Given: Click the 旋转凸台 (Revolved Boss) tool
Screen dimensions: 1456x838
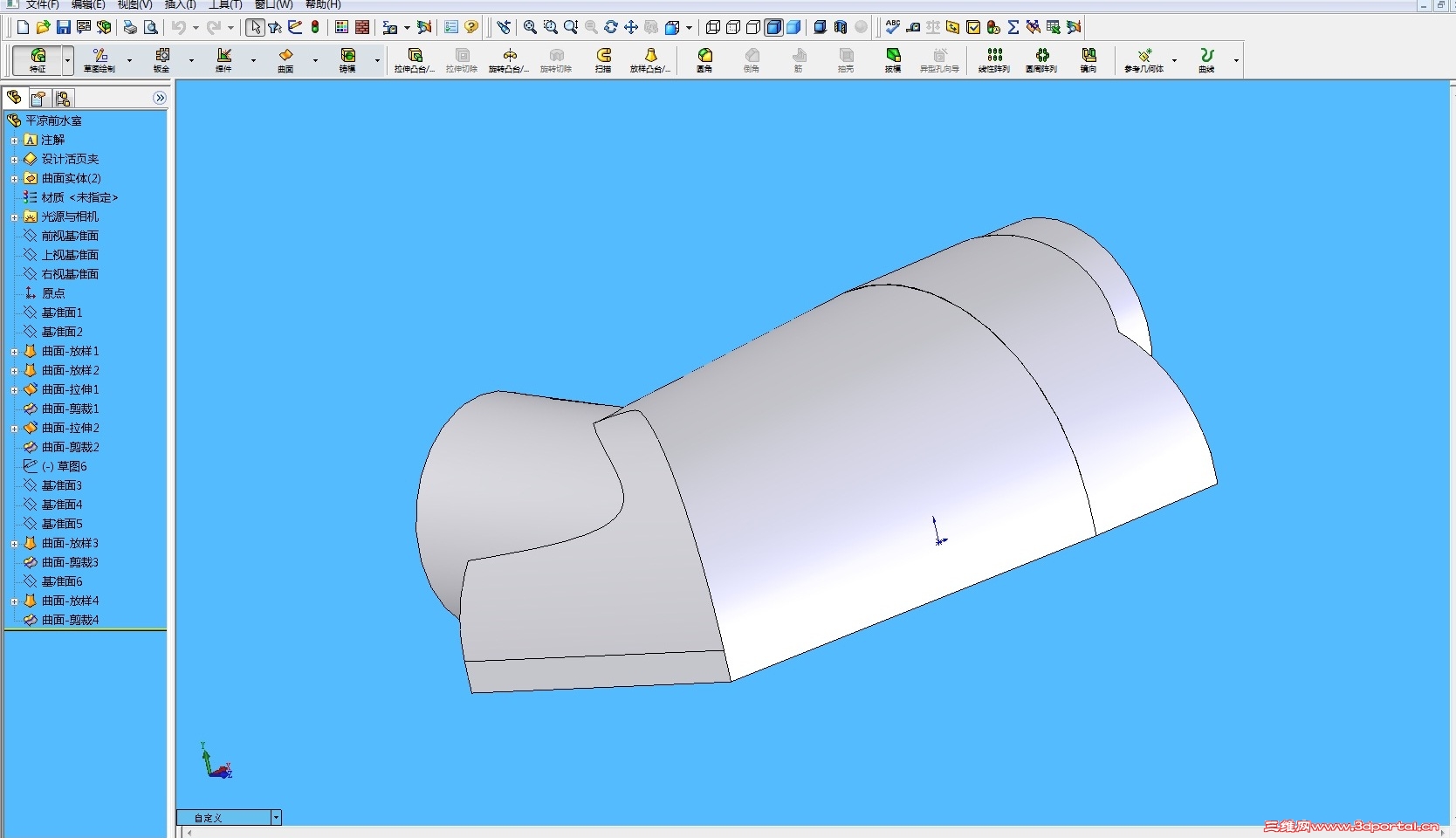Looking at the screenshot, I should pyautogui.click(x=509, y=60).
